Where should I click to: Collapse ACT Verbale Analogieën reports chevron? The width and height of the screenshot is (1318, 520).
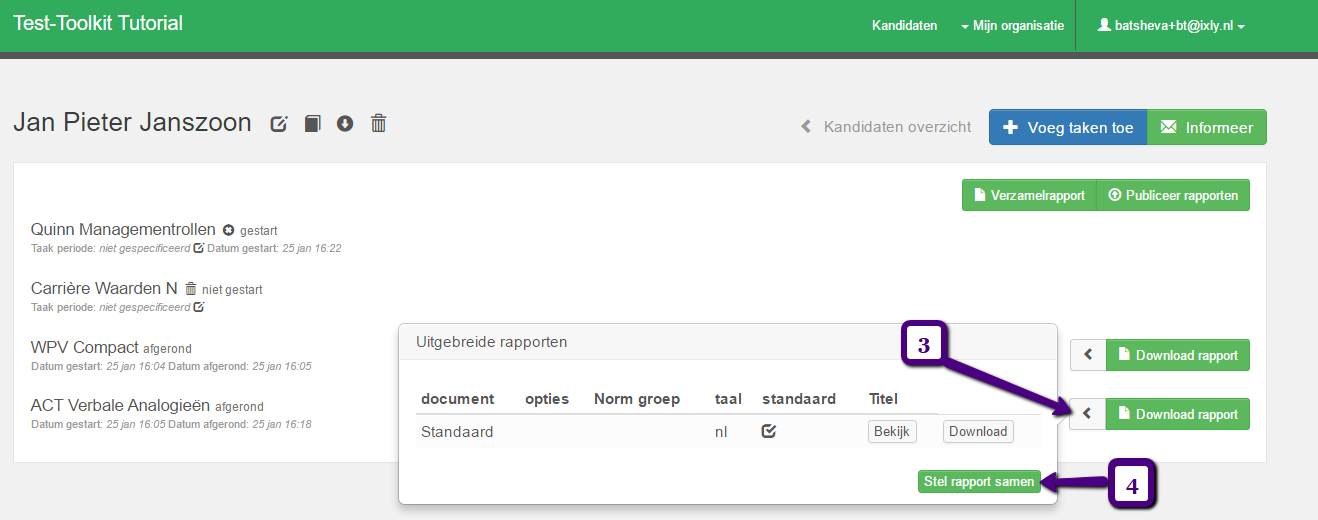click(1087, 414)
